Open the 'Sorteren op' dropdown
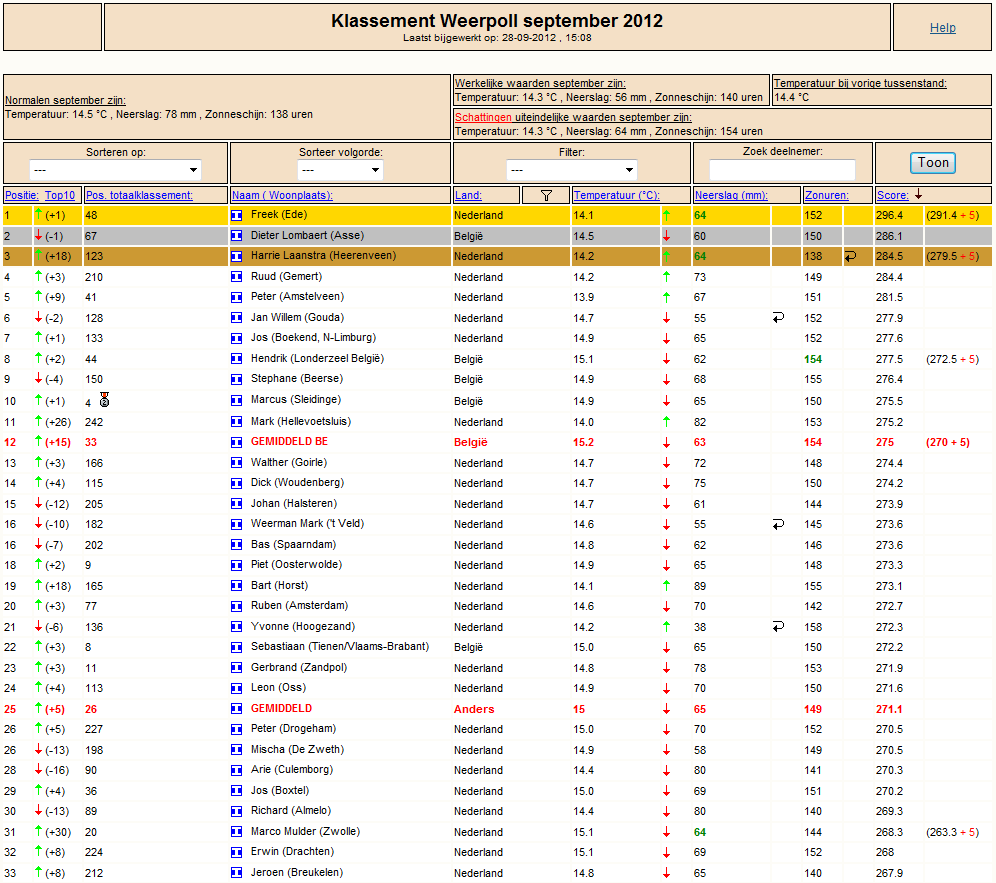The height and width of the screenshot is (883, 996). (x=115, y=170)
